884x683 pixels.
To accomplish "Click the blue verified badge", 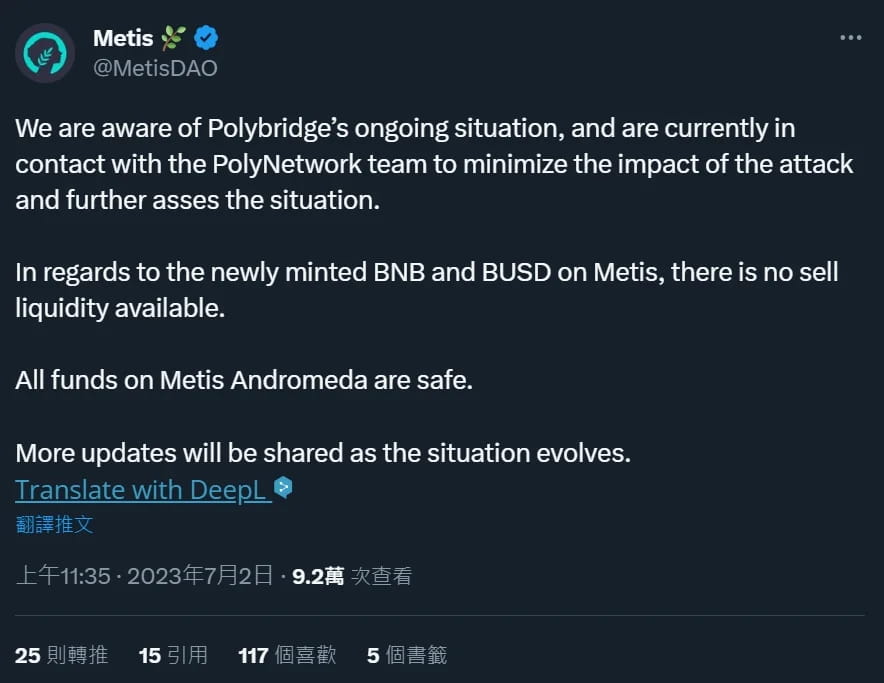I will point(207,39).
